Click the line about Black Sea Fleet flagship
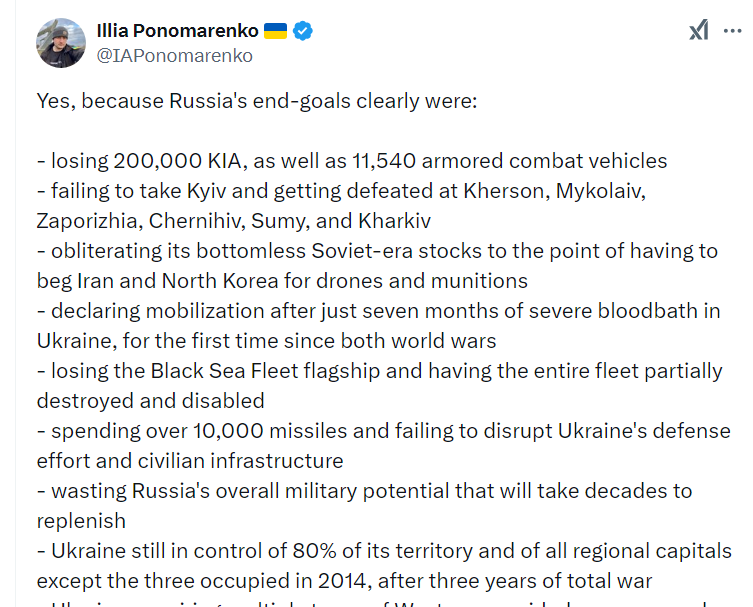Image resolution: width=753 pixels, height=607 pixels. (379, 371)
